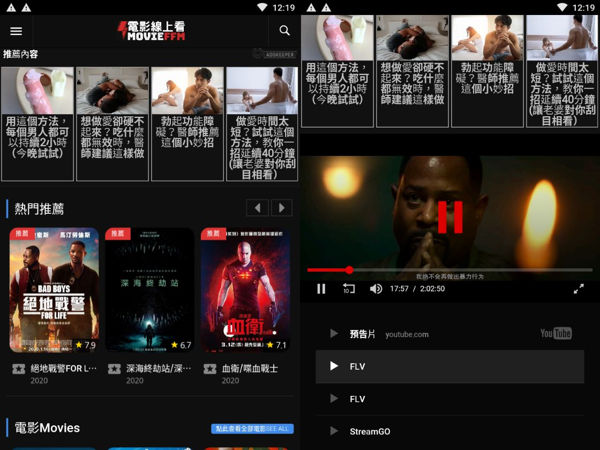Click the 17:57 / 2:02:50 time display

pyautogui.click(x=417, y=289)
